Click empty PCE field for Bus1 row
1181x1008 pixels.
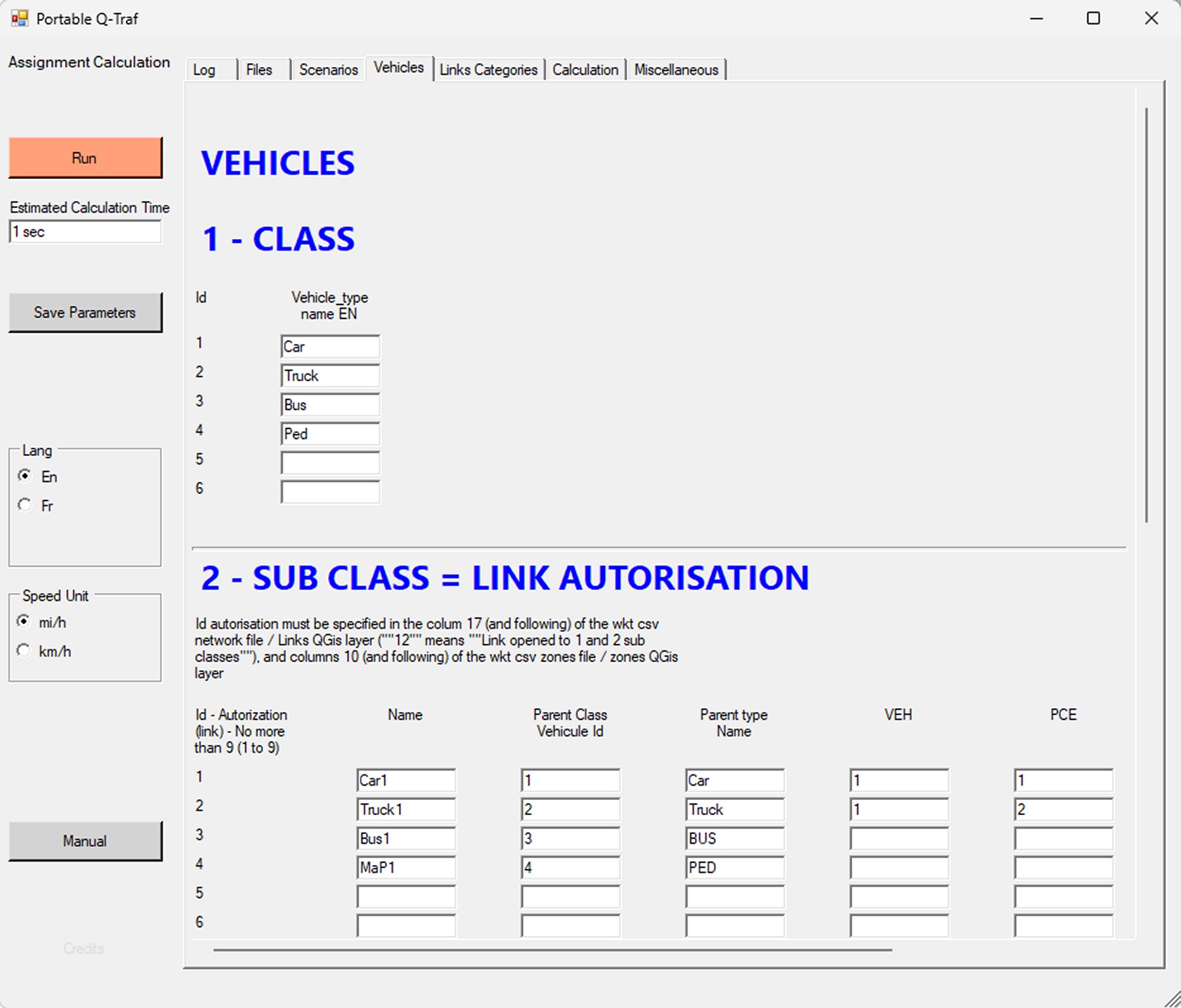click(1064, 839)
